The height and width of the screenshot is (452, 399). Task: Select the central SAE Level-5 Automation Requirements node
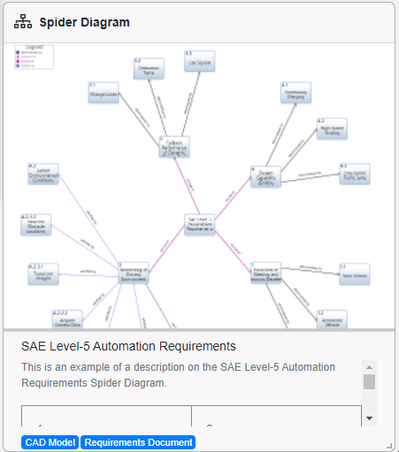click(200, 225)
